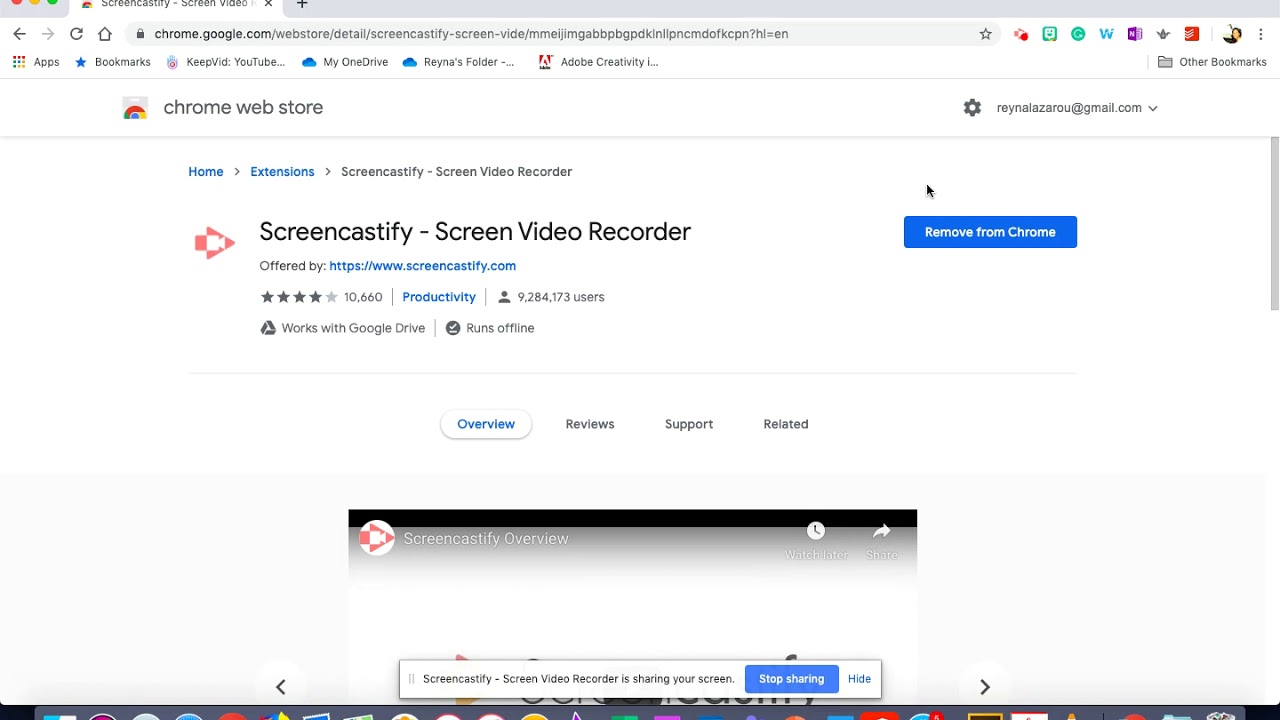Click the Screencastify extension logo
This screenshot has height=720, width=1280.
[x=214, y=243]
